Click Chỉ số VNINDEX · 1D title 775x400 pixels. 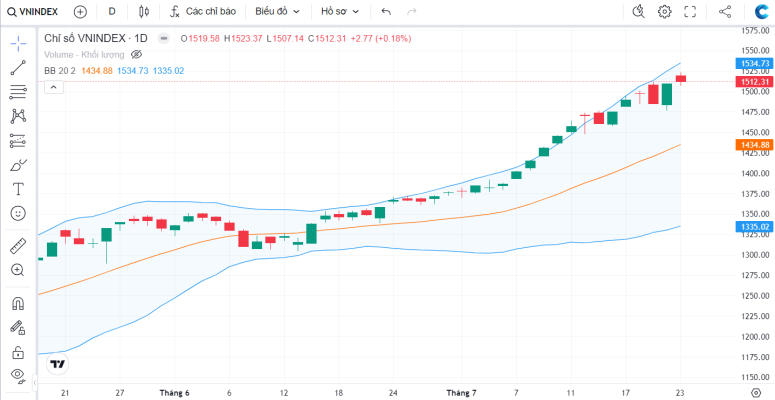pos(96,39)
